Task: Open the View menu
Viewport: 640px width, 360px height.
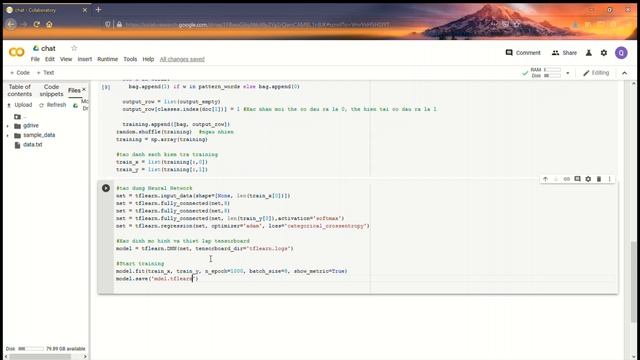Action: coord(66,59)
